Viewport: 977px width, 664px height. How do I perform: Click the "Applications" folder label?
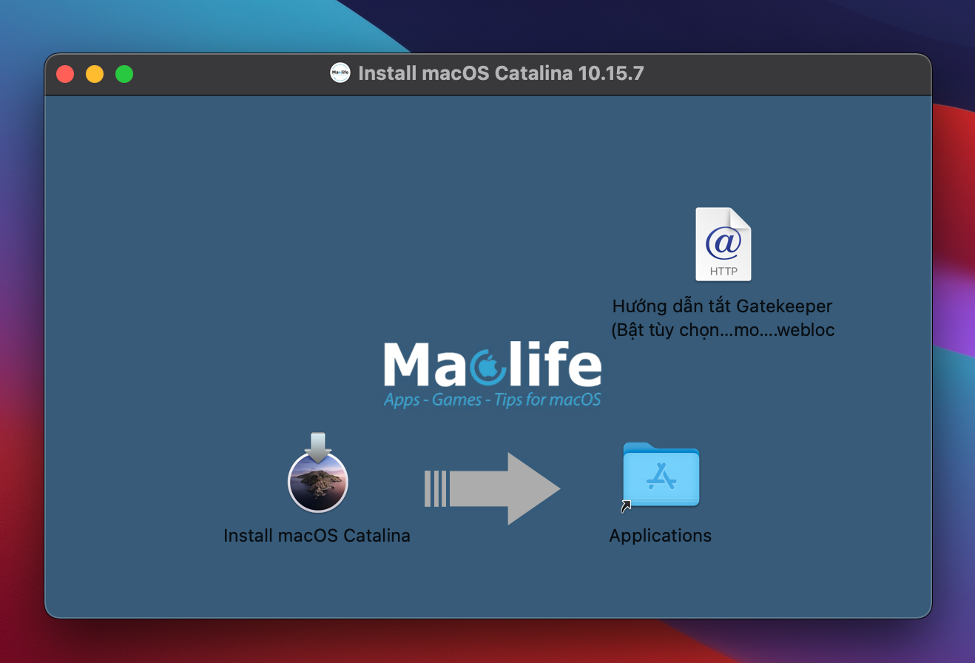[660, 536]
